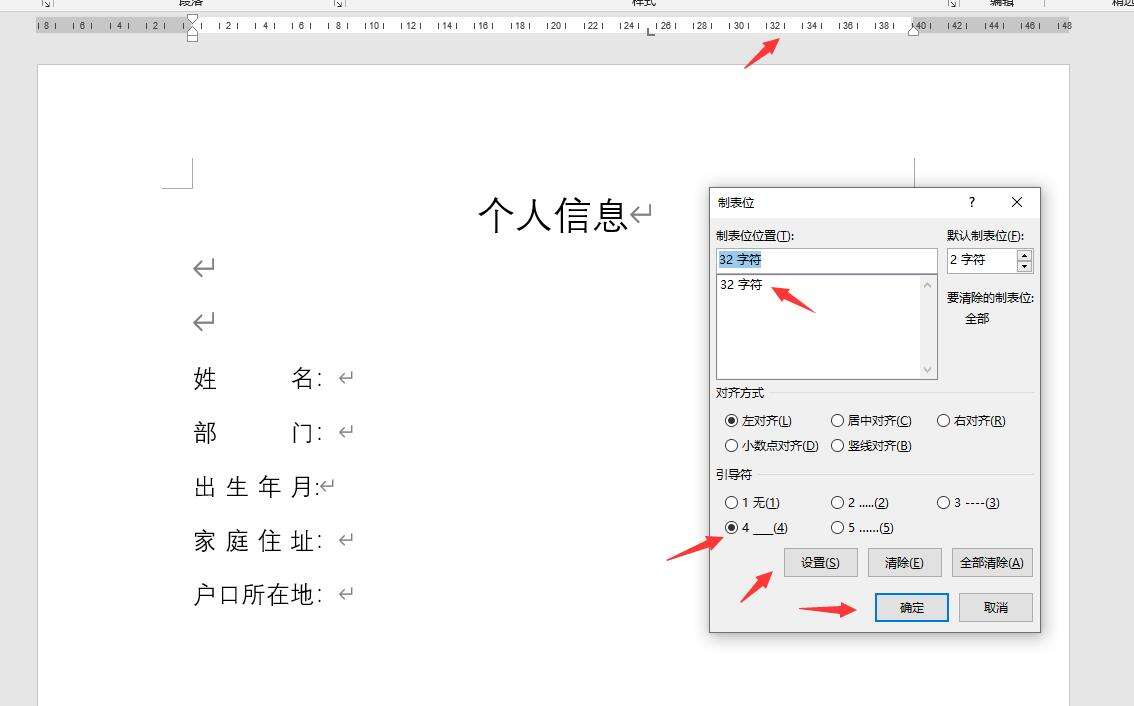Select dotted leader option 2
Screen dimensions: 1134x706
(x=838, y=503)
